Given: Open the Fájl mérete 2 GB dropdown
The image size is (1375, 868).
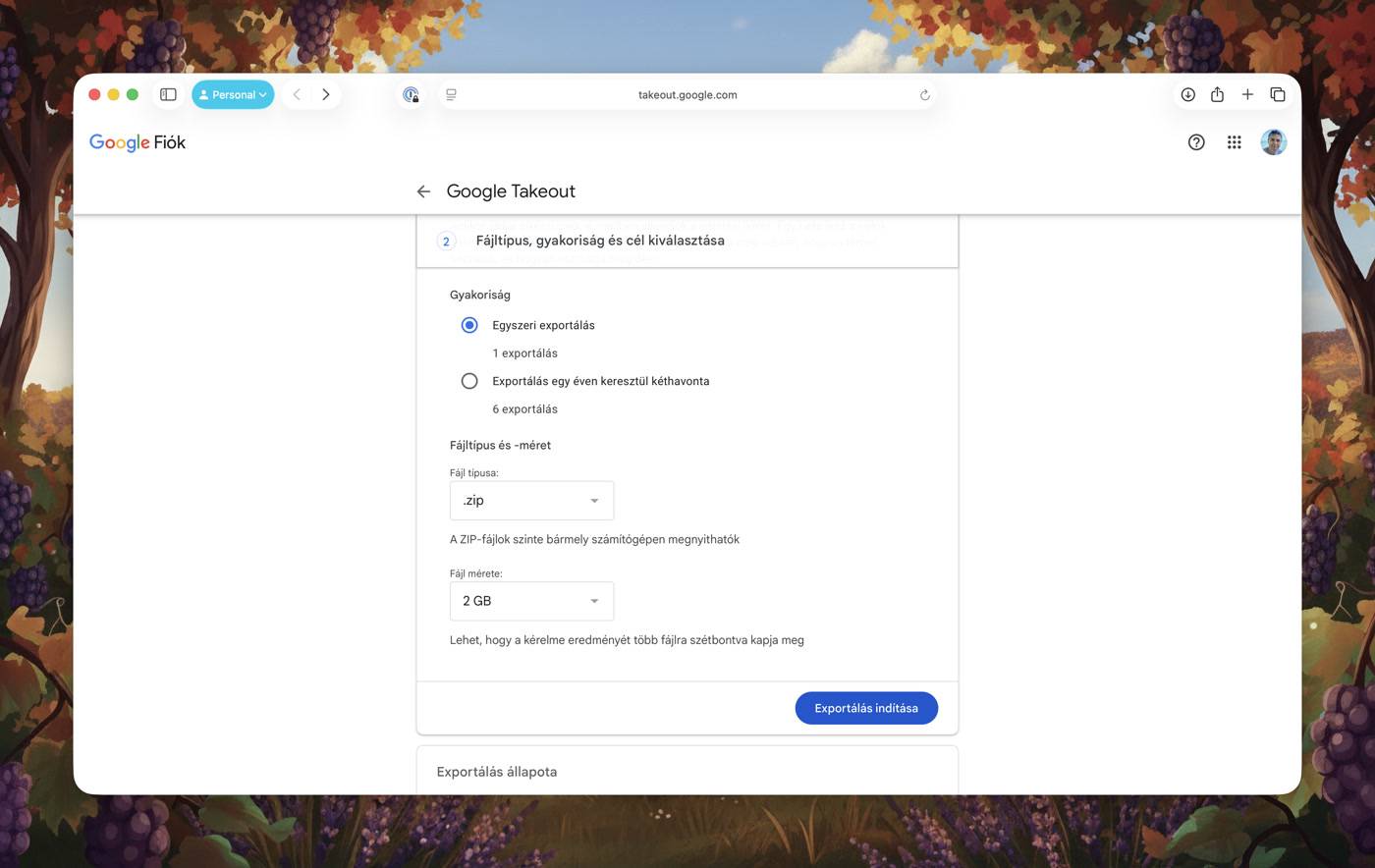Looking at the screenshot, I should pos(531,601).
